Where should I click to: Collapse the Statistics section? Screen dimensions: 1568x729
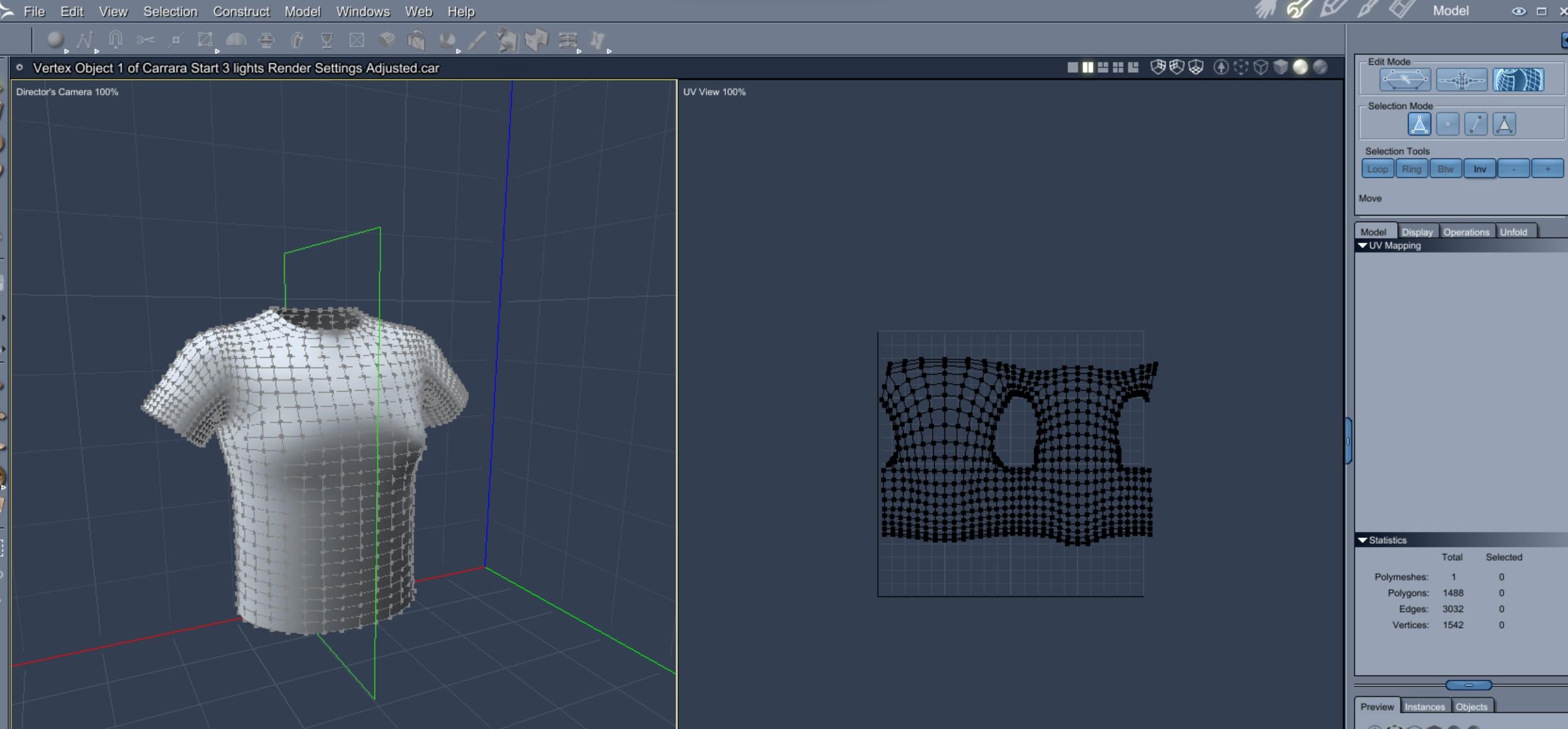click(x=1362, y=540)
